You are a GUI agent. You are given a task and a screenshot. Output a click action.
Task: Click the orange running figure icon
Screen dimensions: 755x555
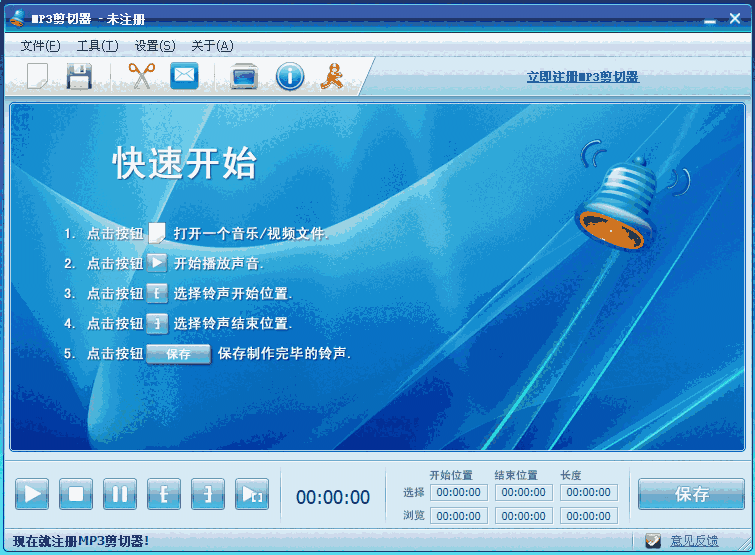point(332,76)
